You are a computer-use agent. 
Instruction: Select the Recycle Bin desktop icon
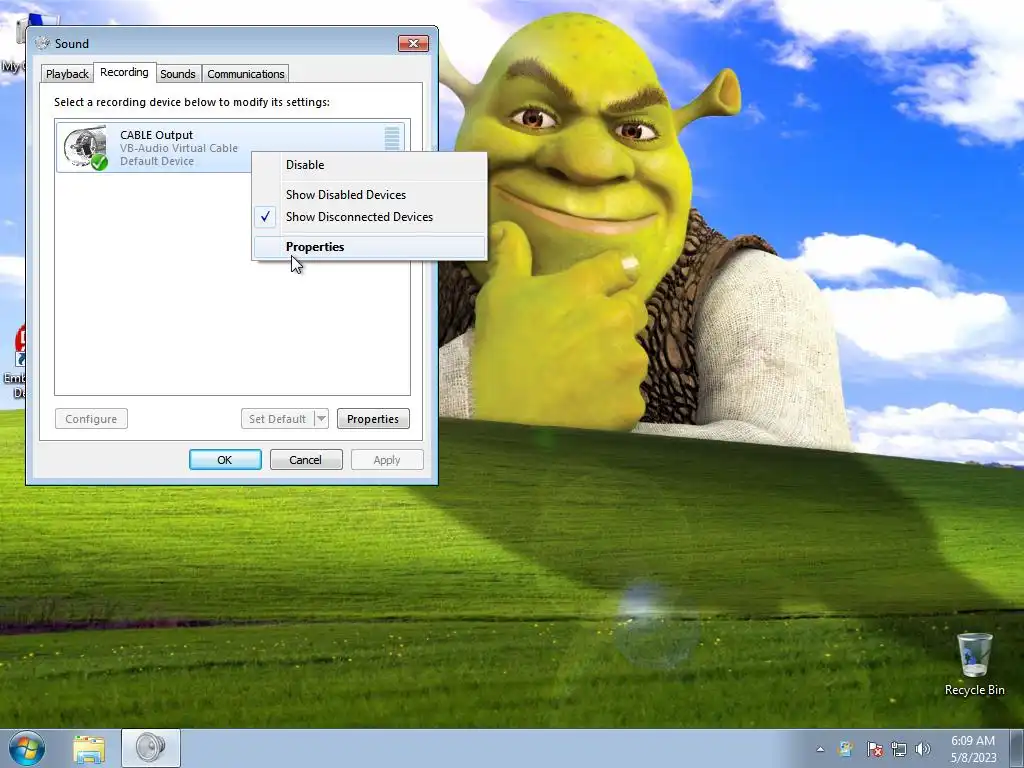pos(974,664)
